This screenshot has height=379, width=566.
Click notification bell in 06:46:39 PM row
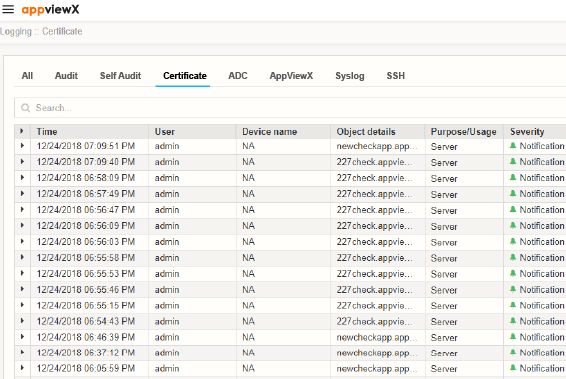point(513,337)
